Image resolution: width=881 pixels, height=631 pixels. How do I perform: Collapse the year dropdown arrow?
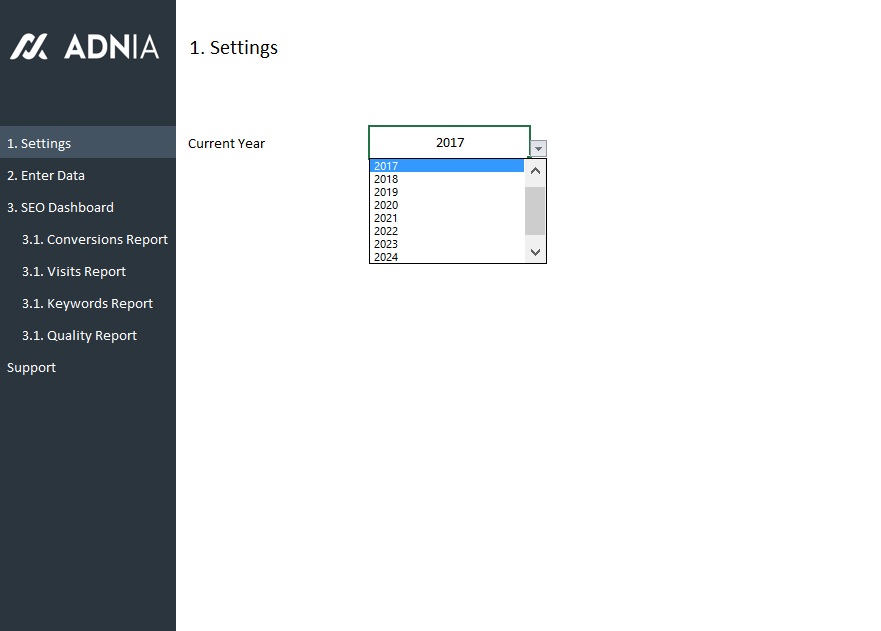coord(539,149)
